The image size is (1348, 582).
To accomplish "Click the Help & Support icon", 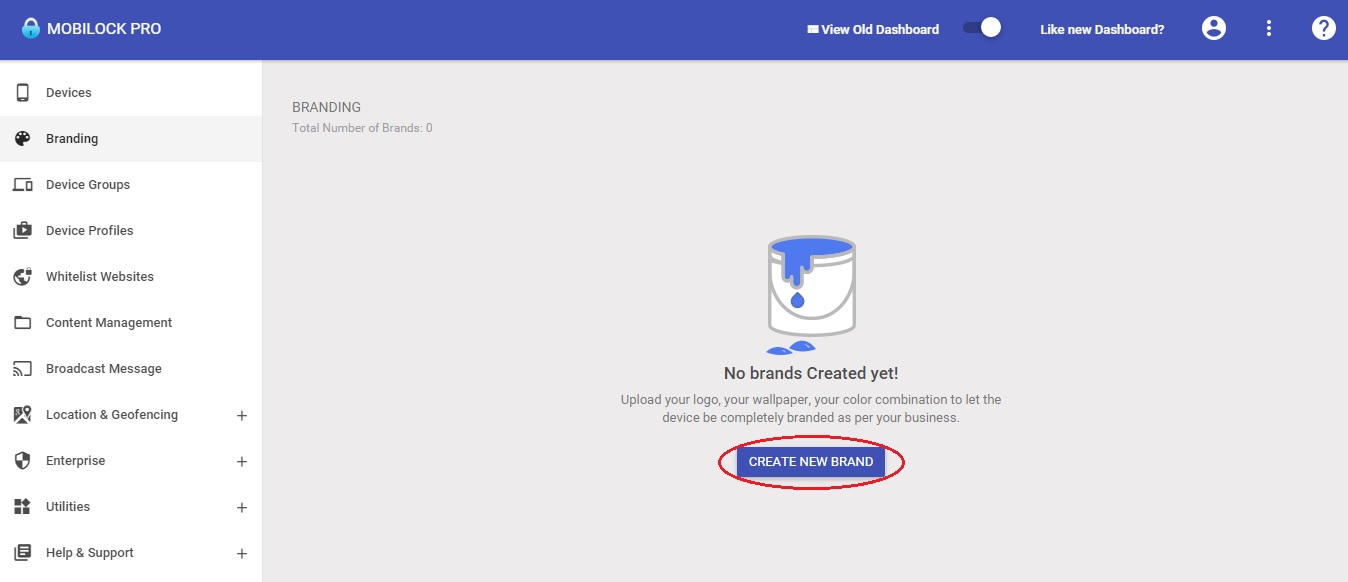I will (x=22, y=553).
